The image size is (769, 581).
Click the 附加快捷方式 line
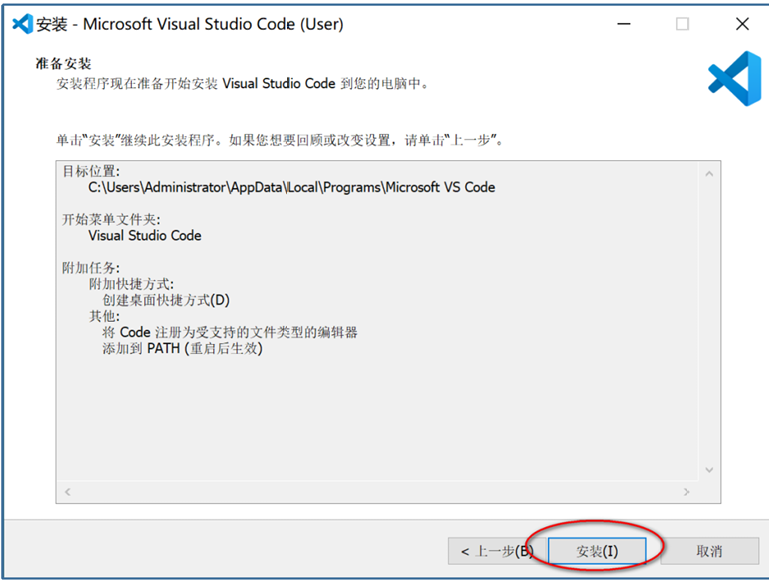(131, 284)
